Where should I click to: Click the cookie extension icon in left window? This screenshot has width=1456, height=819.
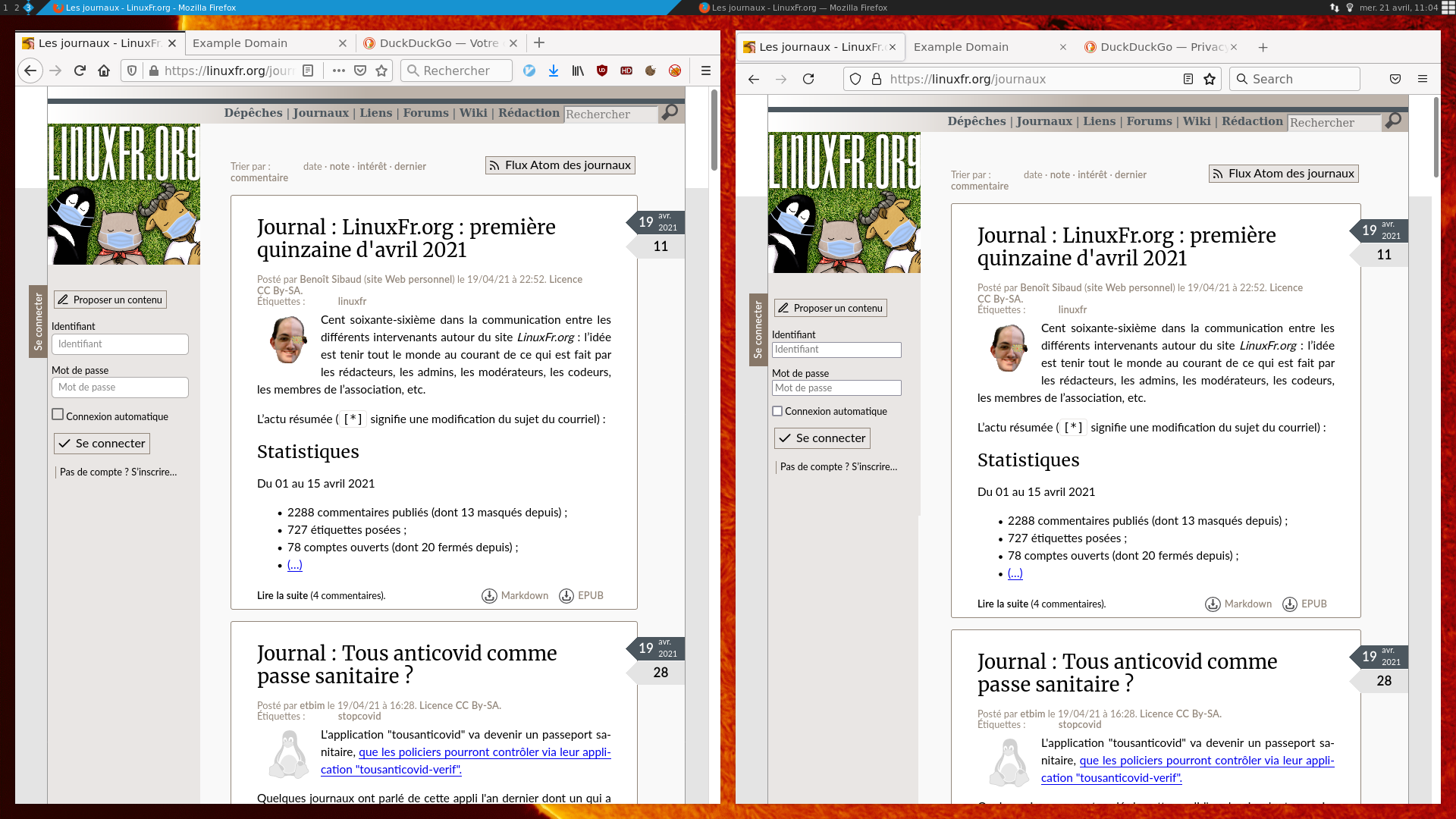click(x=651, y=71)
